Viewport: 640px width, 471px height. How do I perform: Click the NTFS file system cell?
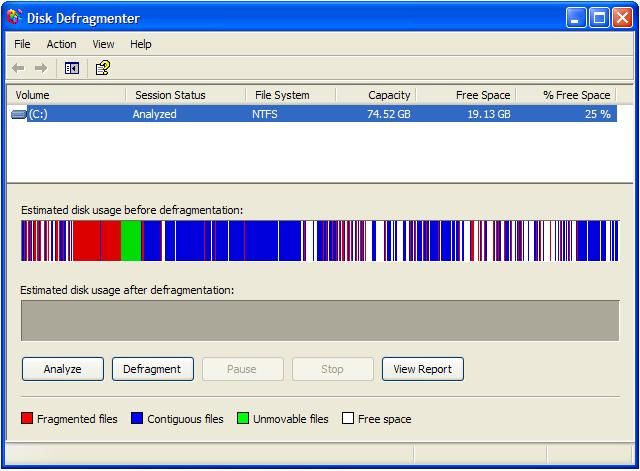point(265,114)
